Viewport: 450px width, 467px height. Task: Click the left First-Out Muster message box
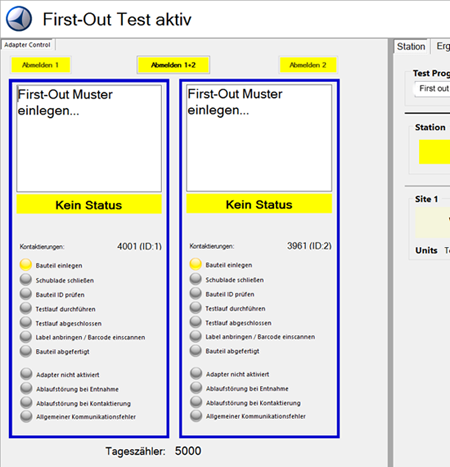pos(89,138)
